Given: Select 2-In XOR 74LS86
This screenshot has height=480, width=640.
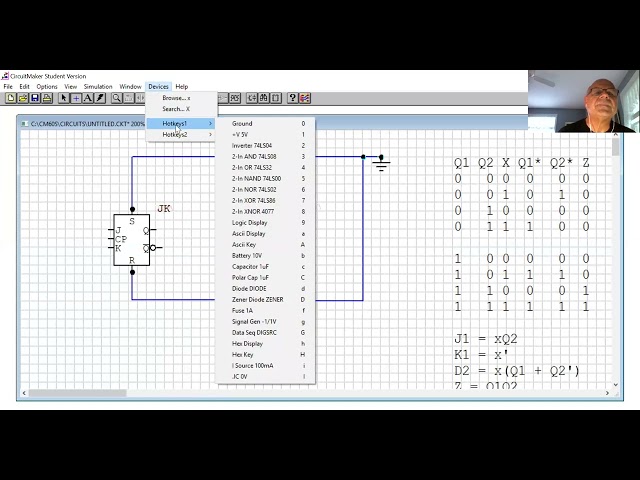Looking at the screenshot, I should point(266,200).
